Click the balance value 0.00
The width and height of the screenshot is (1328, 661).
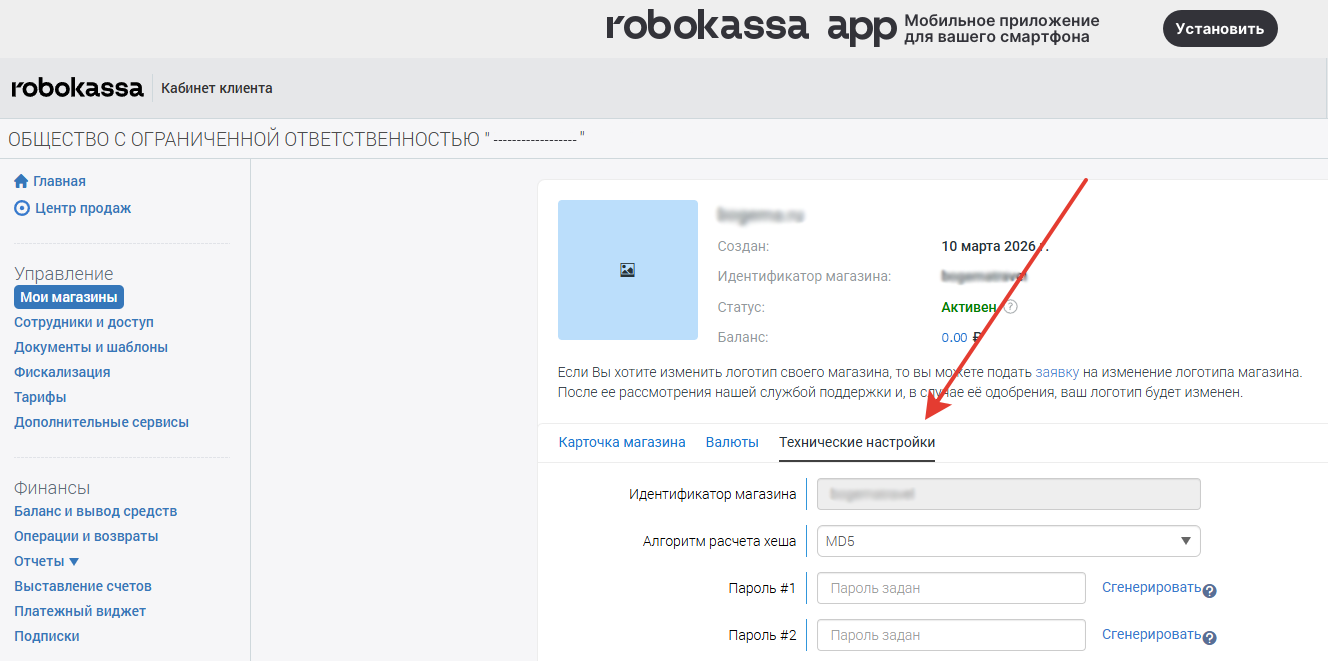(x=954, y=338)
